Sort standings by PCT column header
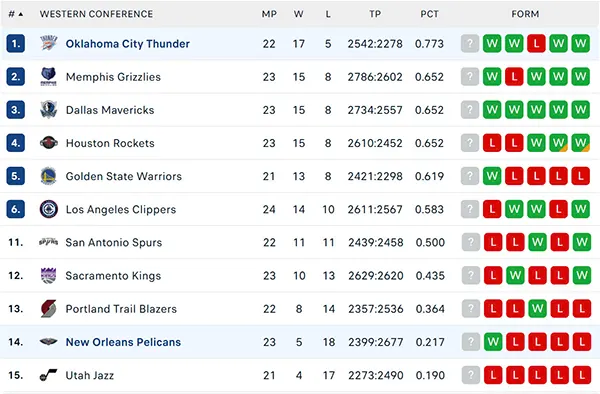The height and width of the screenshot is (394, 600). [x=429, y=14]
